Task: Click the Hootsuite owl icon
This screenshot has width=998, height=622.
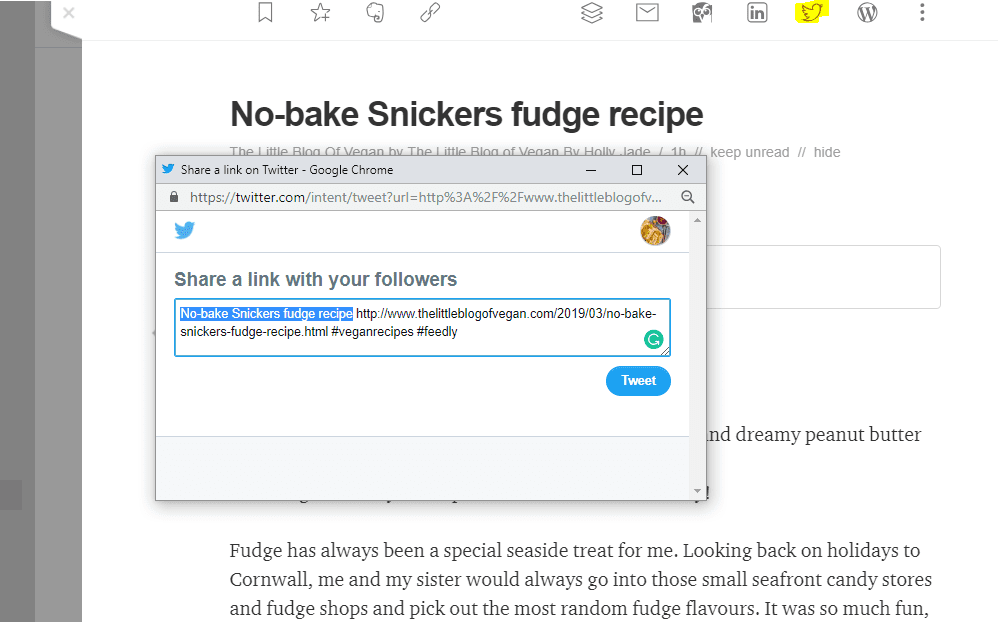Action: tap(702, 12)
